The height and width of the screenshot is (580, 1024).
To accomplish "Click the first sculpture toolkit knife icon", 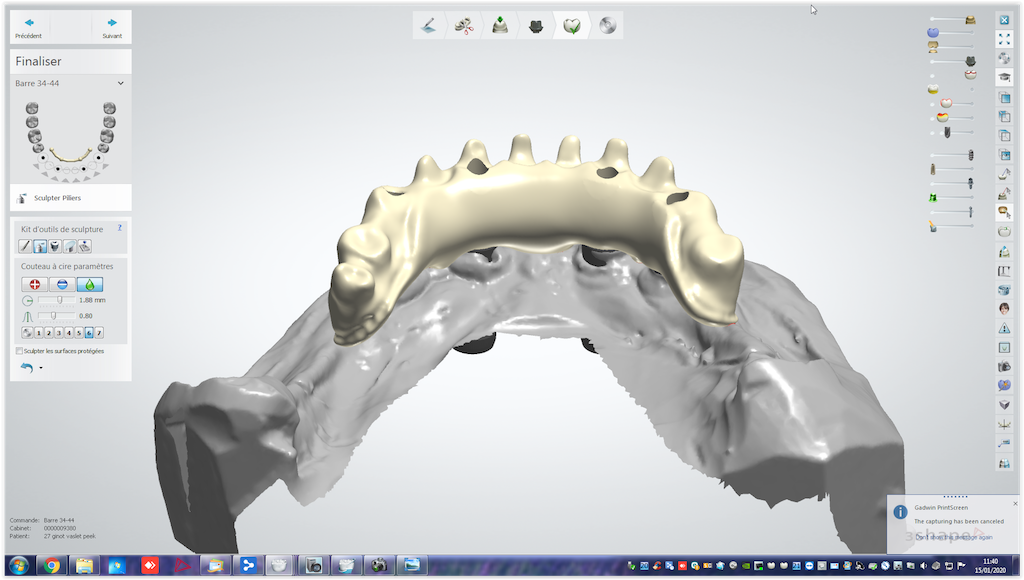I will (x=25, y=246).
